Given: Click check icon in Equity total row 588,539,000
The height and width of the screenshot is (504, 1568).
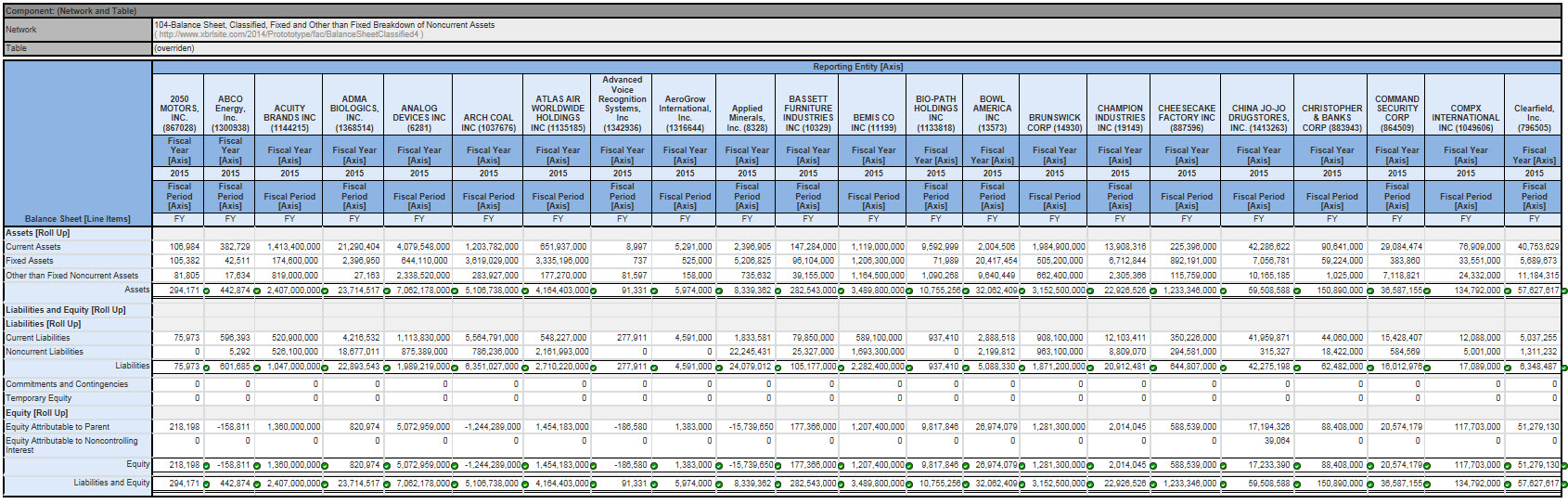Looking at the screenshot, I should pyautogui.click(x=1222, y=466).
